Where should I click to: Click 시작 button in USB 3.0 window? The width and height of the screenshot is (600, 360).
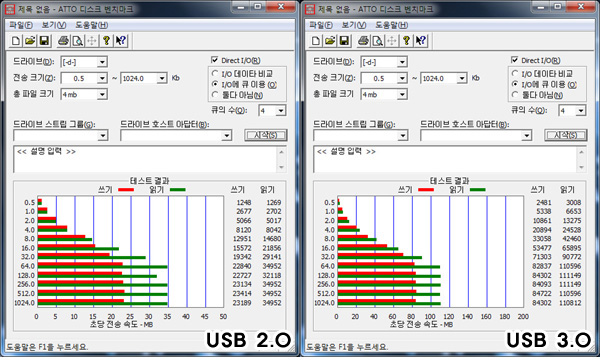point(566,135)
